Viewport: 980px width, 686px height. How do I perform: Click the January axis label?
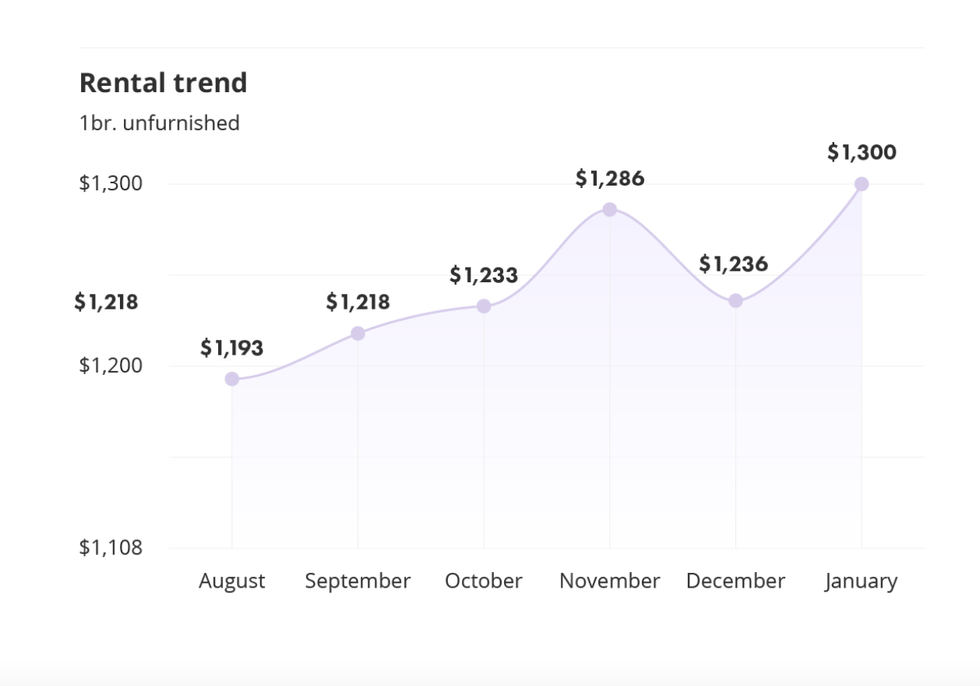point(862,581)
